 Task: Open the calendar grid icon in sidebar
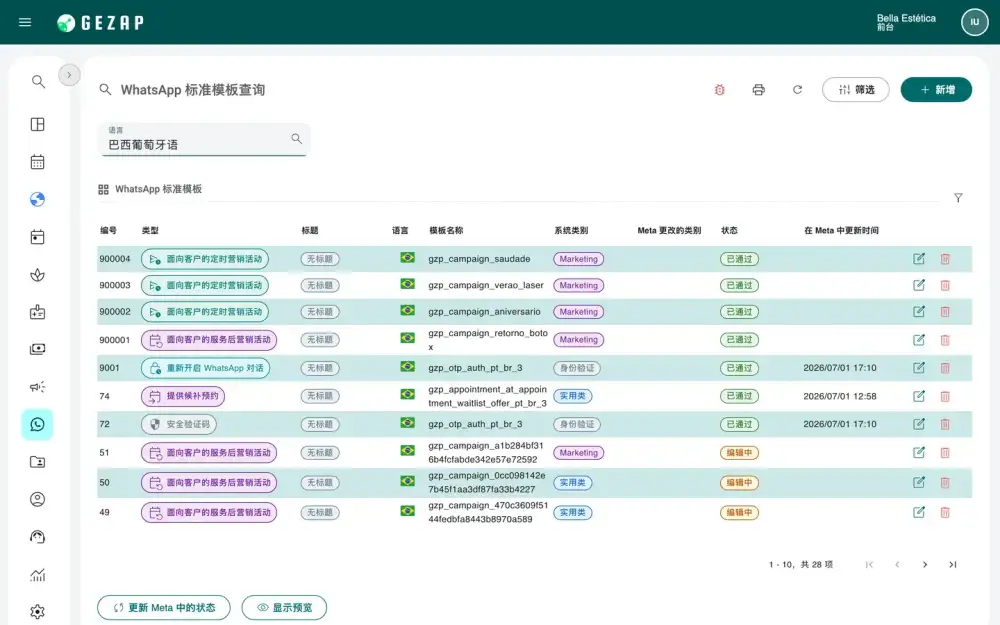click(x=38, y=162)
